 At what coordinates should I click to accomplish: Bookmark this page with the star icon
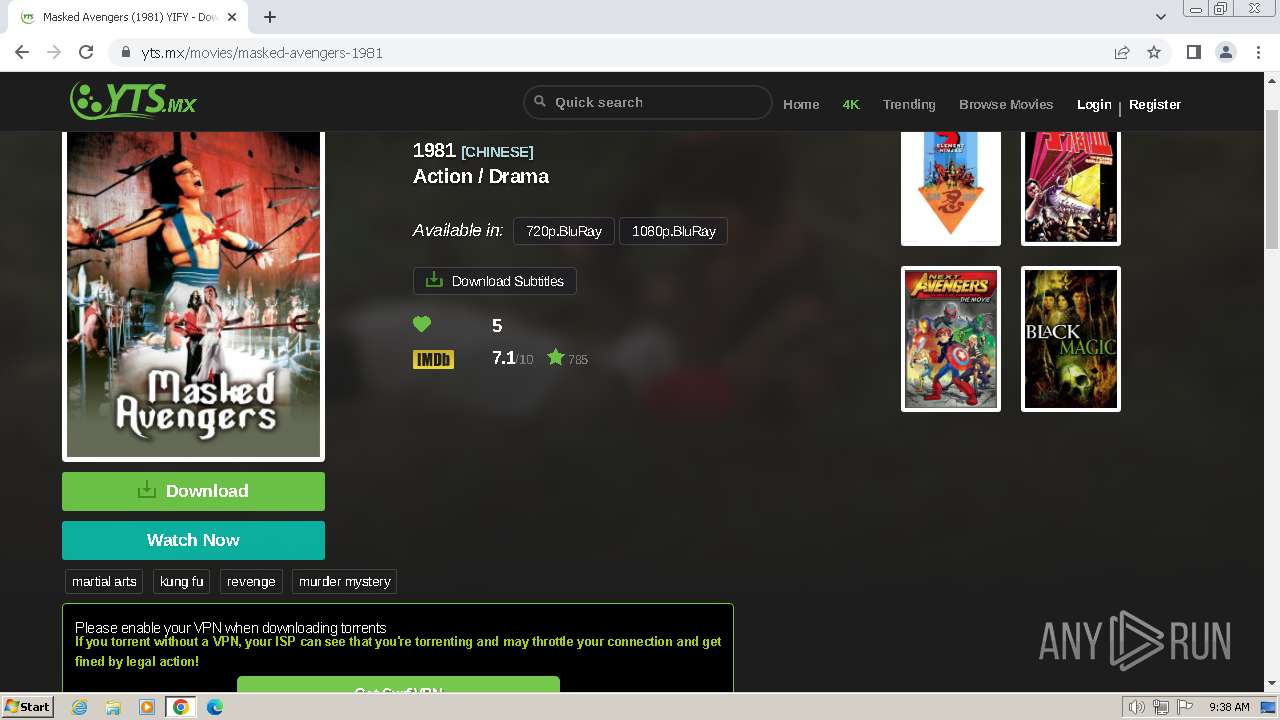1154,52
